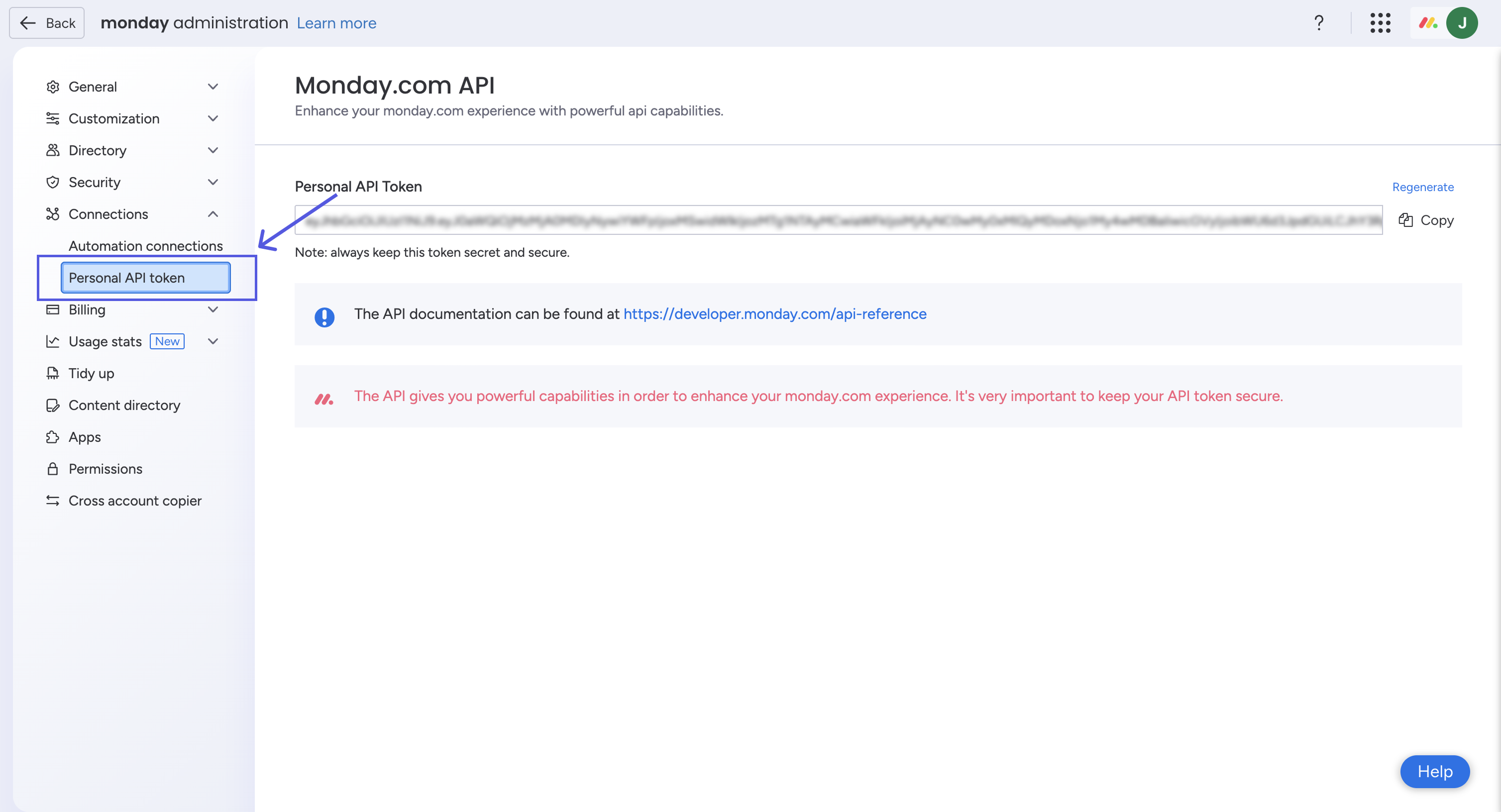The image size is (1501, 812).
Task: Collapse the Connections section
Action: point(213,214)
